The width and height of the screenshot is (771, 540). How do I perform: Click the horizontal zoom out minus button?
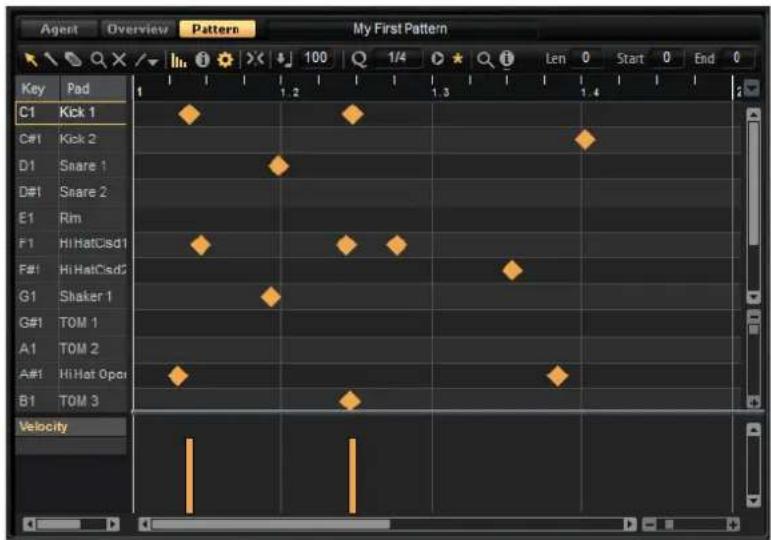click(650, 525)
